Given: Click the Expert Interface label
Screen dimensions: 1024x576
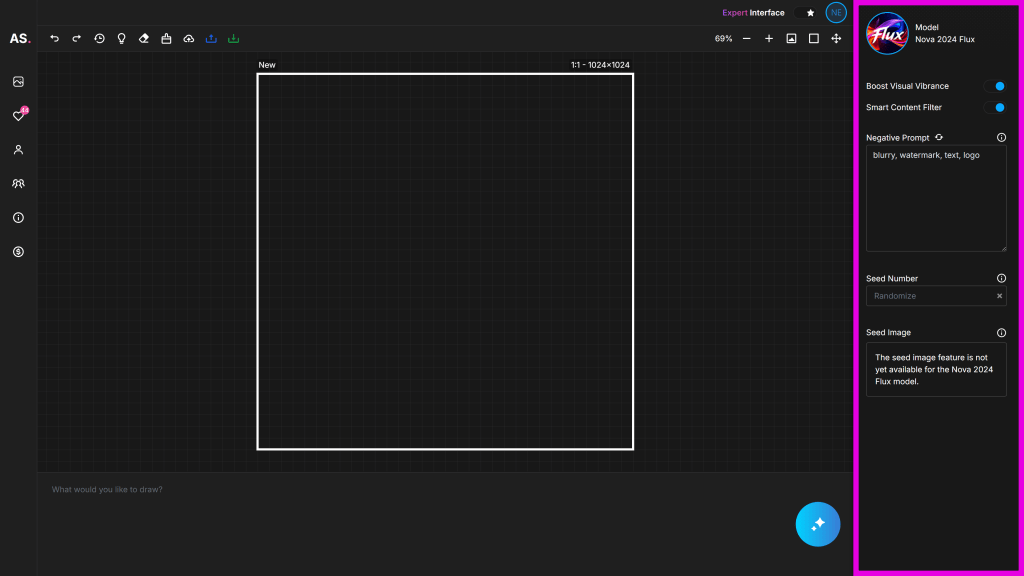Looking at the screenshot, I should pos(753,12).
